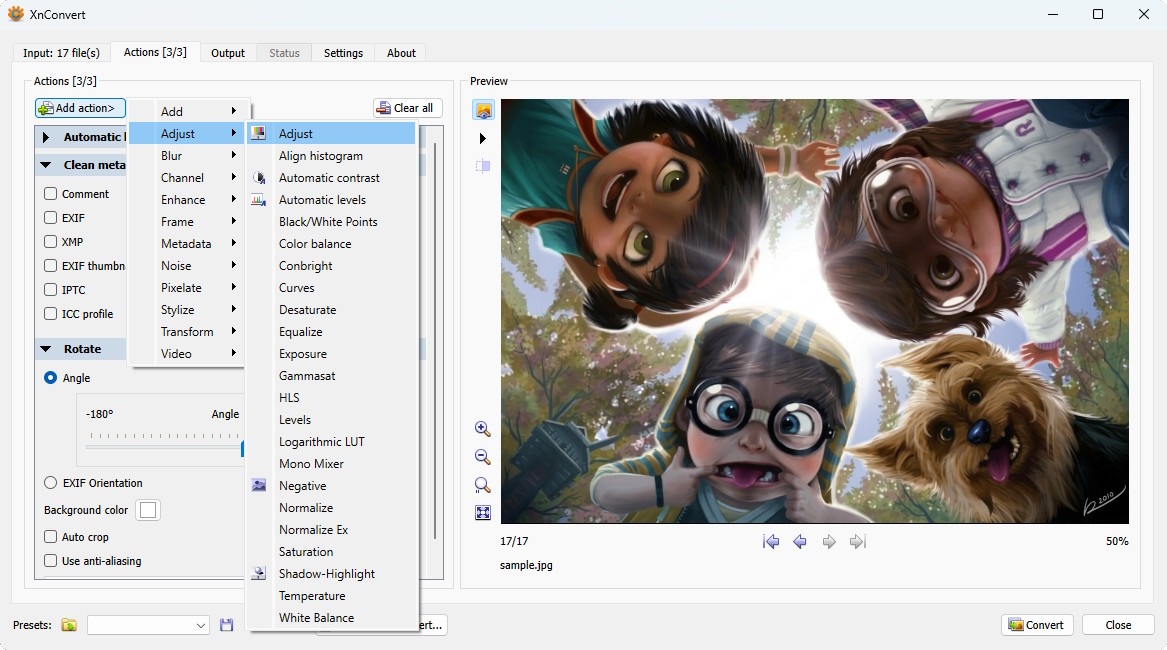1167x650 pixels.
Task: Check the XMP option
Action: pyautogui.click(x=51, y=241)
